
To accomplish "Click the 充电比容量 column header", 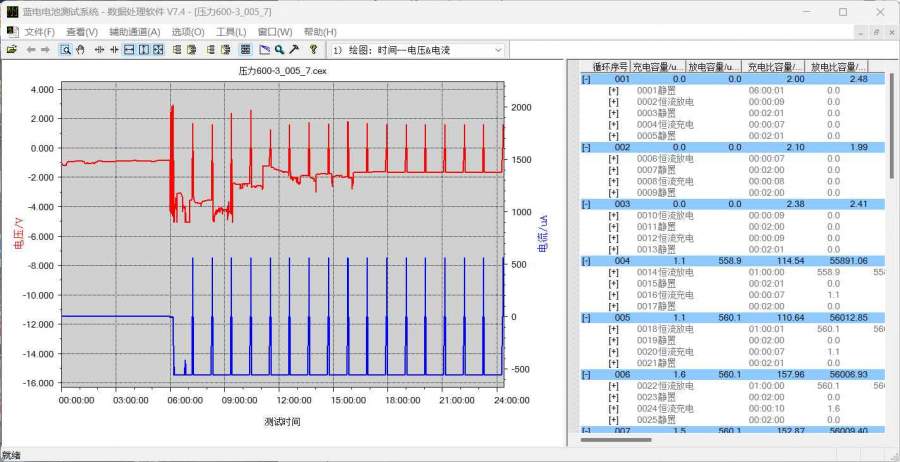I will click(x=776, y=67).
